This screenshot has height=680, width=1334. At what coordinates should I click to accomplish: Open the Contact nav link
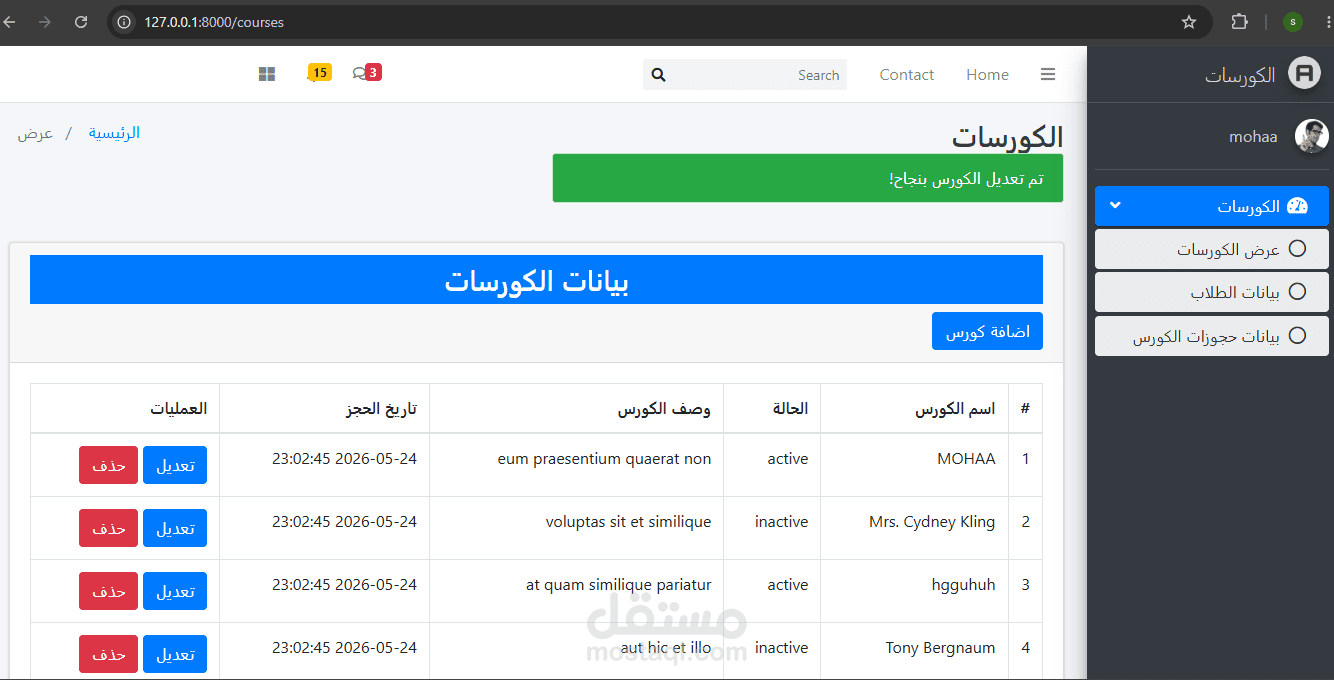(x=907, y=74)
